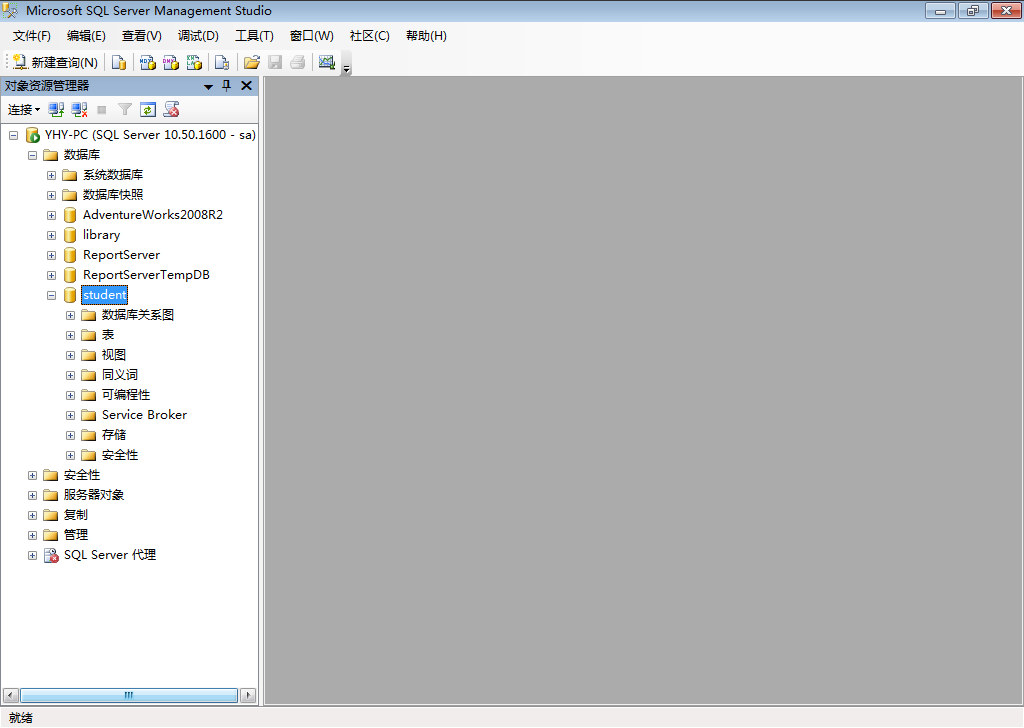Expand the 表 tables folder

click(71, 336)
